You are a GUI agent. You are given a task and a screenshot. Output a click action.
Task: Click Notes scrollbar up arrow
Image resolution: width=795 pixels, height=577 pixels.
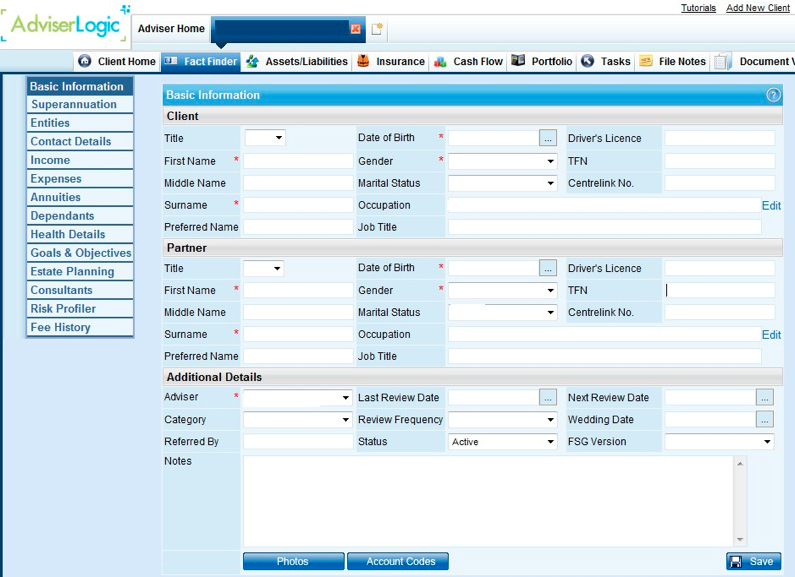pyautogui.click(x=740, y=463)
